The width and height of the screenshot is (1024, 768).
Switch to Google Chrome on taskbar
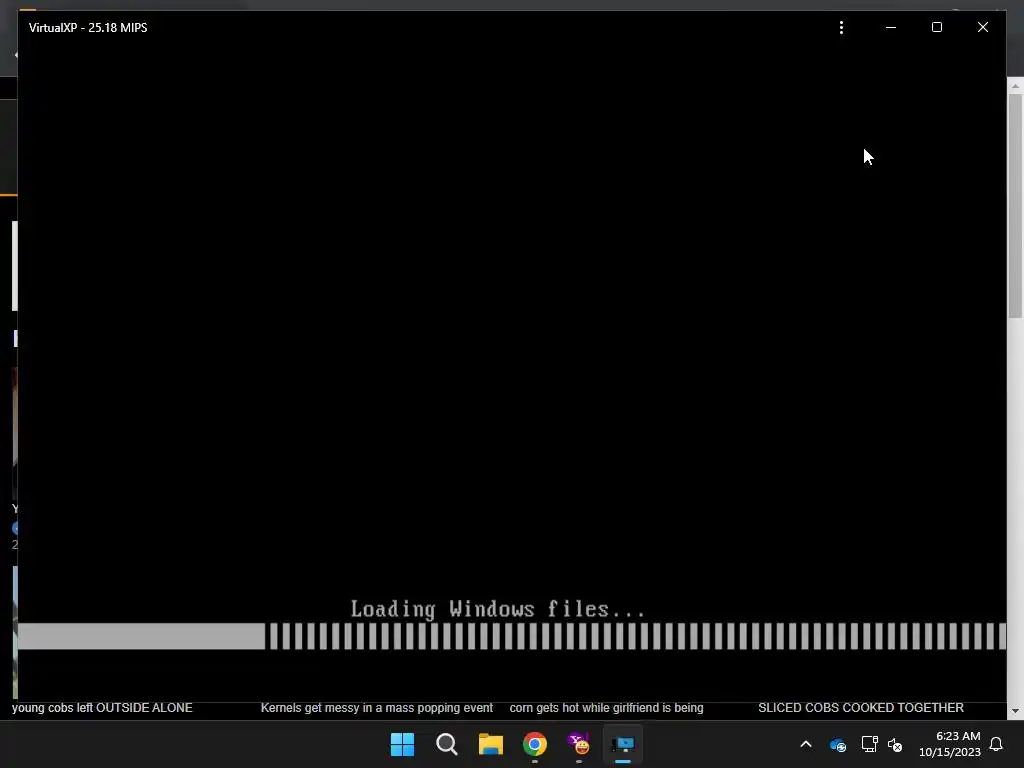click(535, 744)
